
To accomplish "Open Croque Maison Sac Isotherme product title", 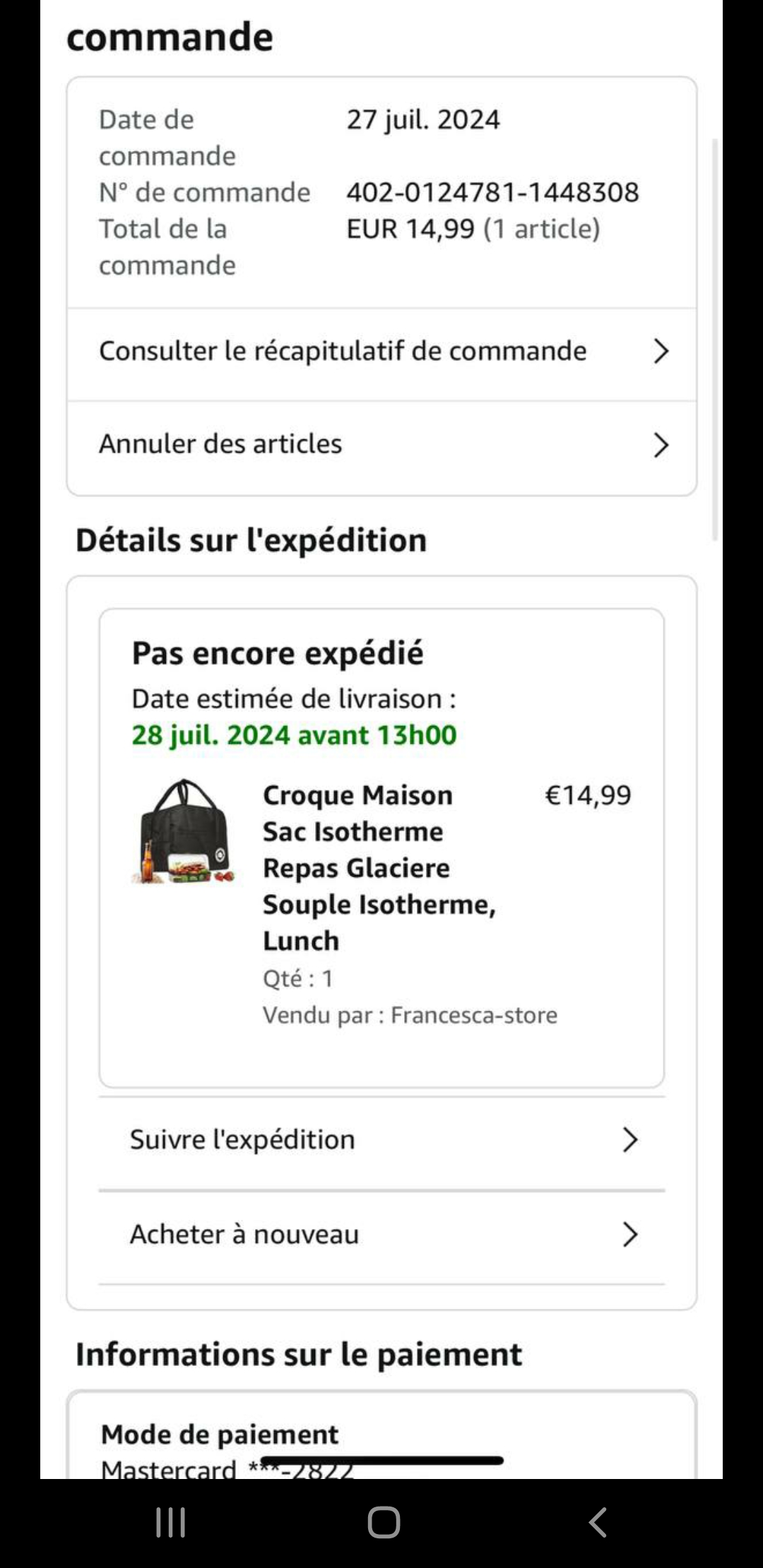I will click(x=379, y=868).
